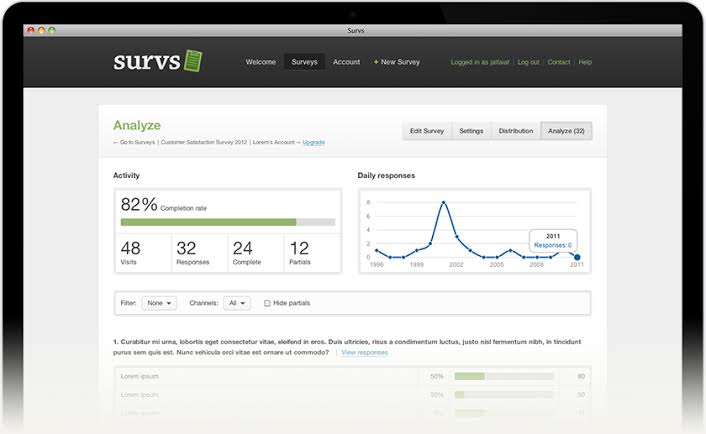Click the Daily responses heading

click(386, 176)
